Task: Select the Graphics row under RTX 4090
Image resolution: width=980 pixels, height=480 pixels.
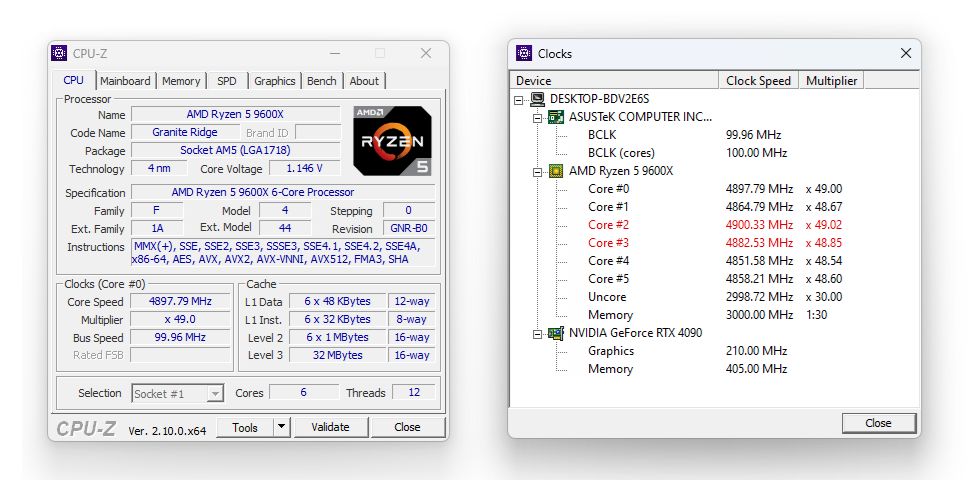Action: coord(611,351)
